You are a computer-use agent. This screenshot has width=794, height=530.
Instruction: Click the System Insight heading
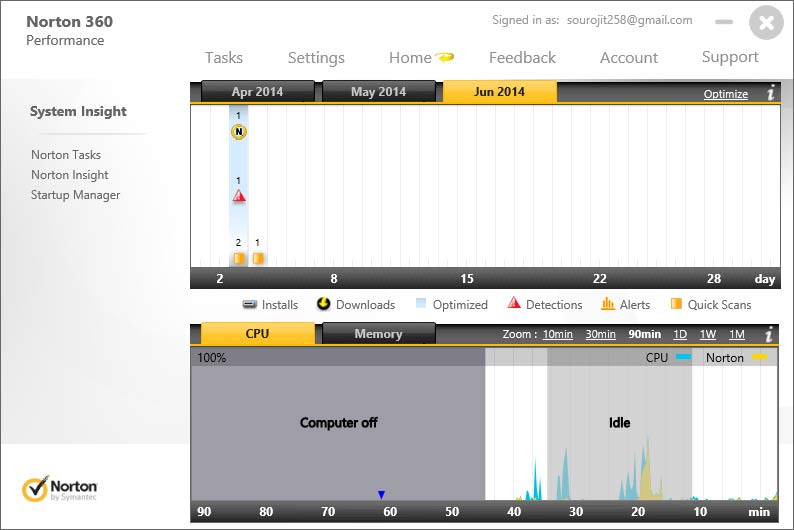point(78,111)
